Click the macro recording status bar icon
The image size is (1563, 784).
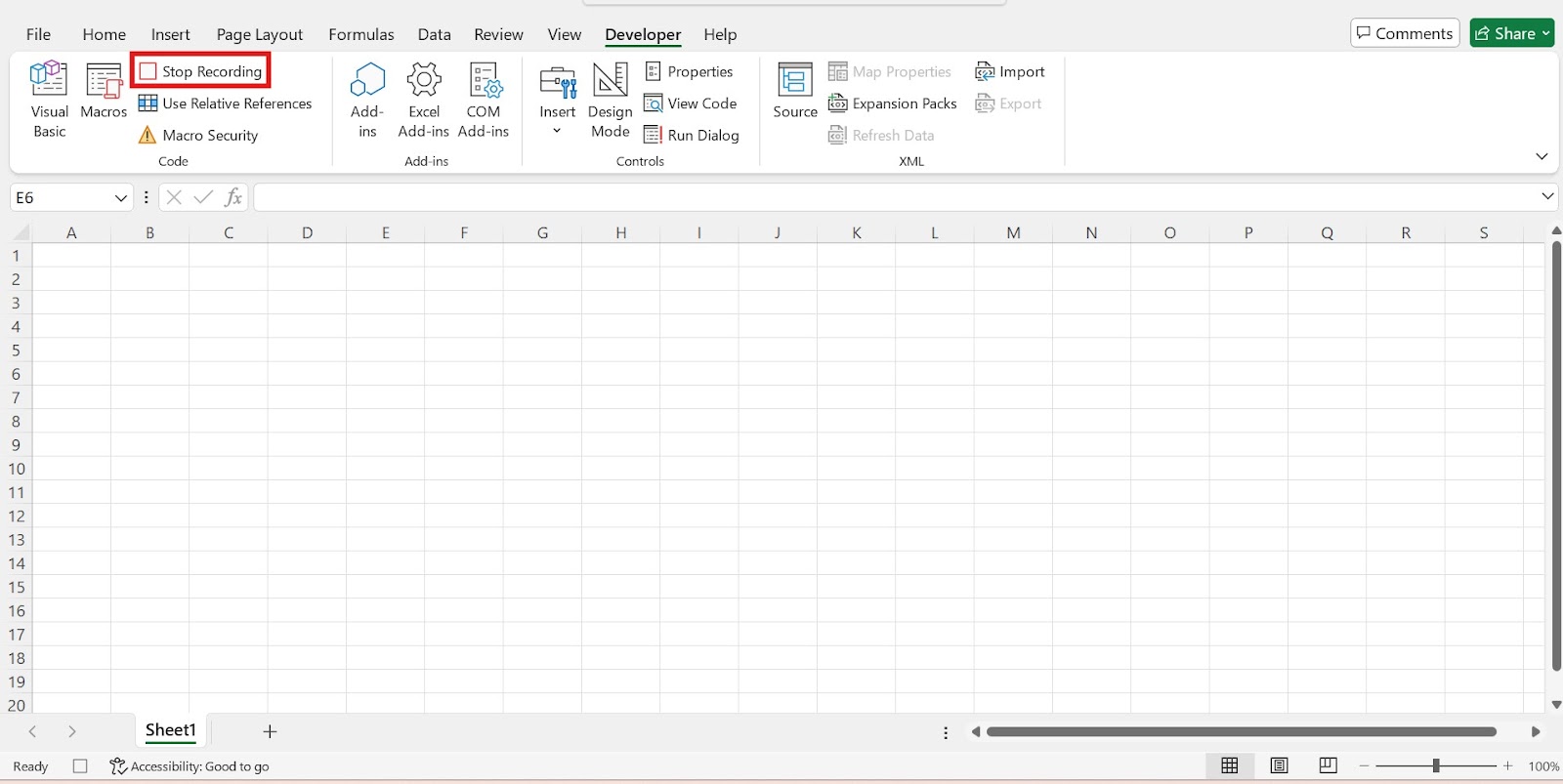point(80,766)
